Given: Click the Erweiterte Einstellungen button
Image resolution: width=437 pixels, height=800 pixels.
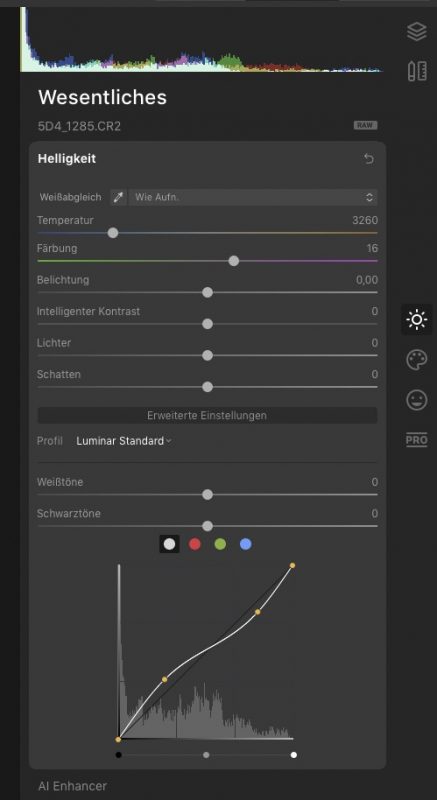Looking at the screenshot, I should click(207, 415).
